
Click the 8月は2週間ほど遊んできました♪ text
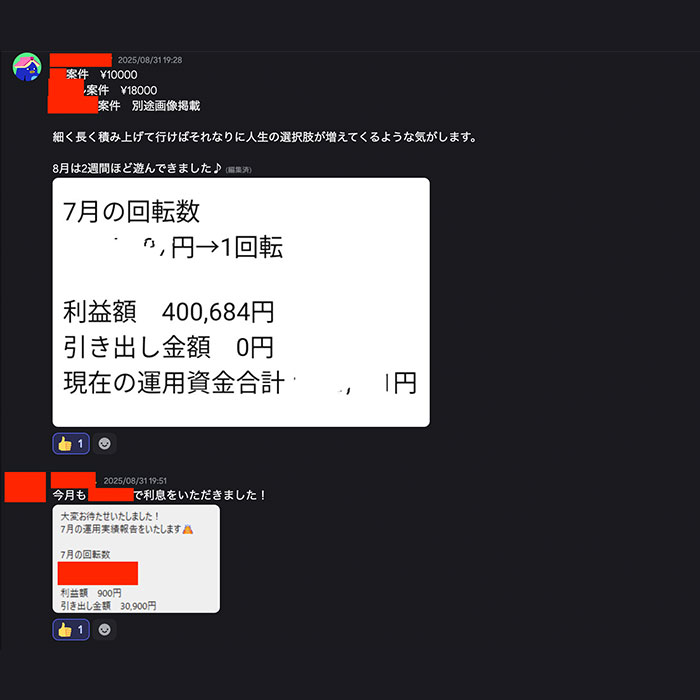coord(137,168)
